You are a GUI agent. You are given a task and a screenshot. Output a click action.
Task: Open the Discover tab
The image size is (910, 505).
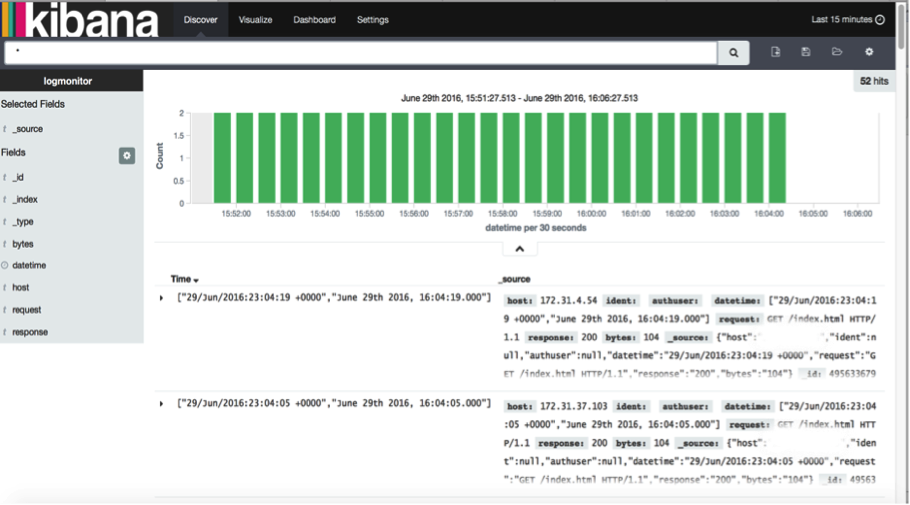pos(200,20)
